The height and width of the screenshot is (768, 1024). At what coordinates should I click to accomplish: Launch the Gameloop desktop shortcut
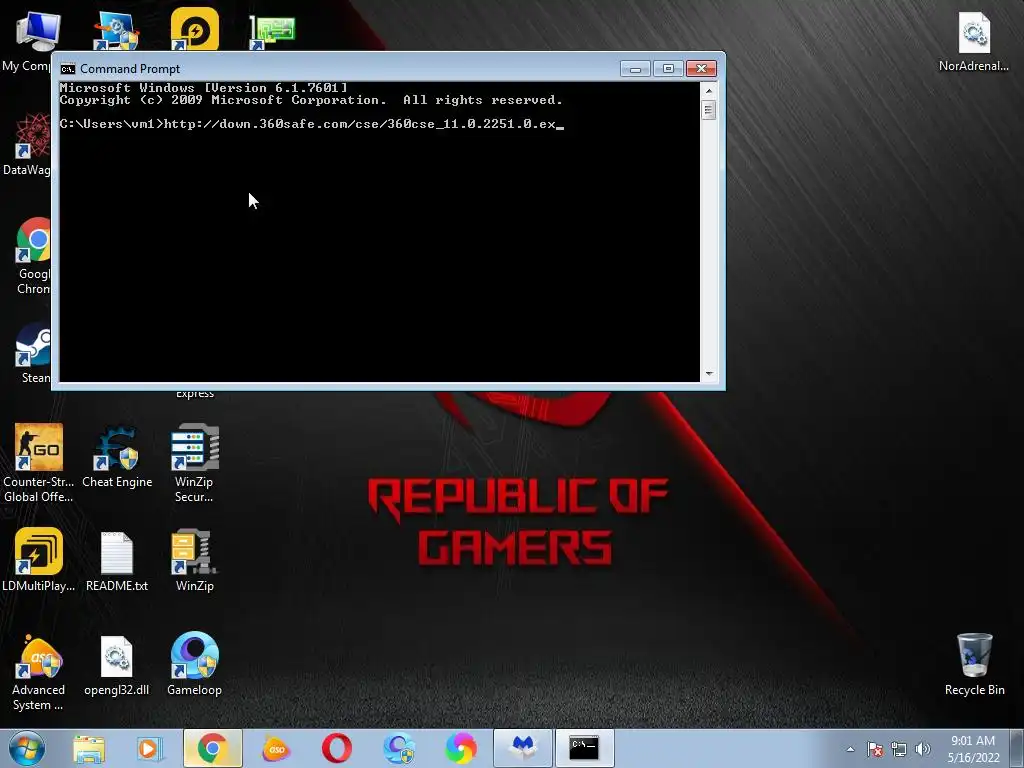(194, 656)
